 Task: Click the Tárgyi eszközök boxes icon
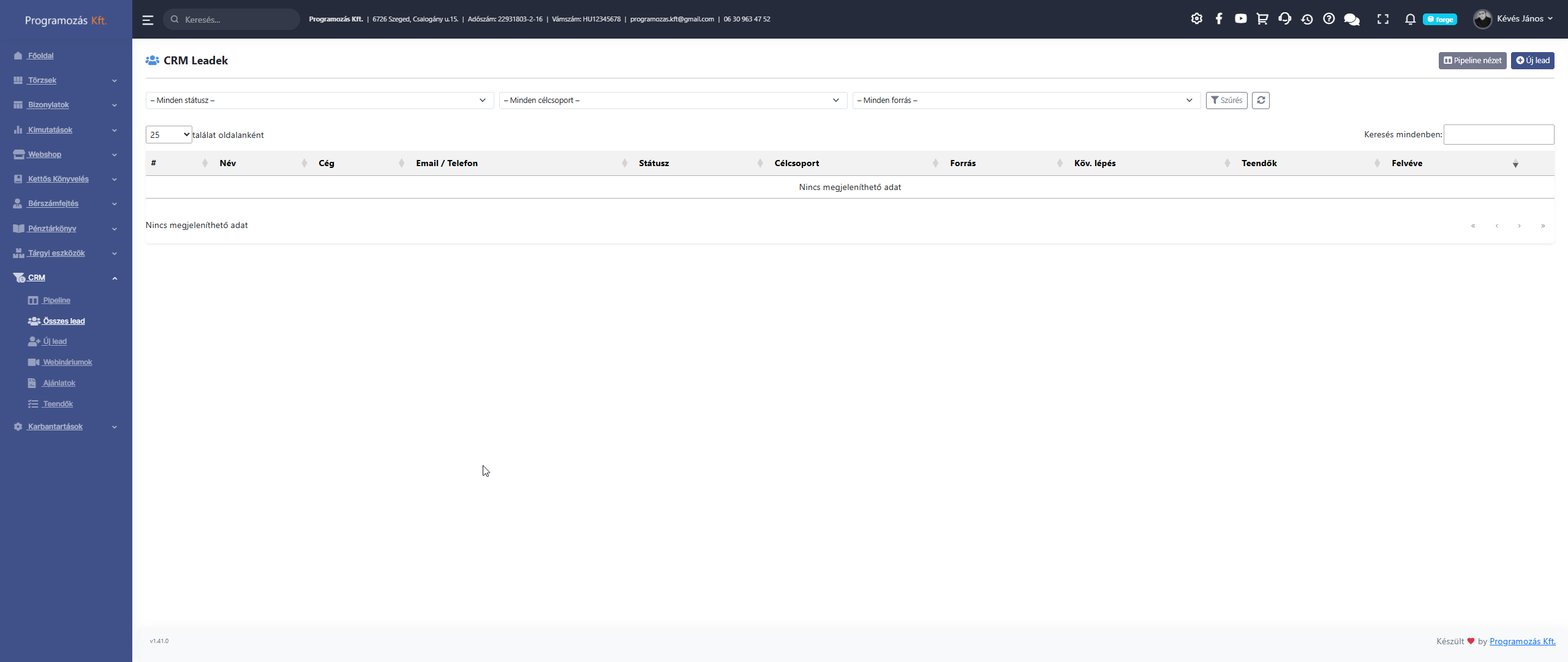click(x=18, y=253)
